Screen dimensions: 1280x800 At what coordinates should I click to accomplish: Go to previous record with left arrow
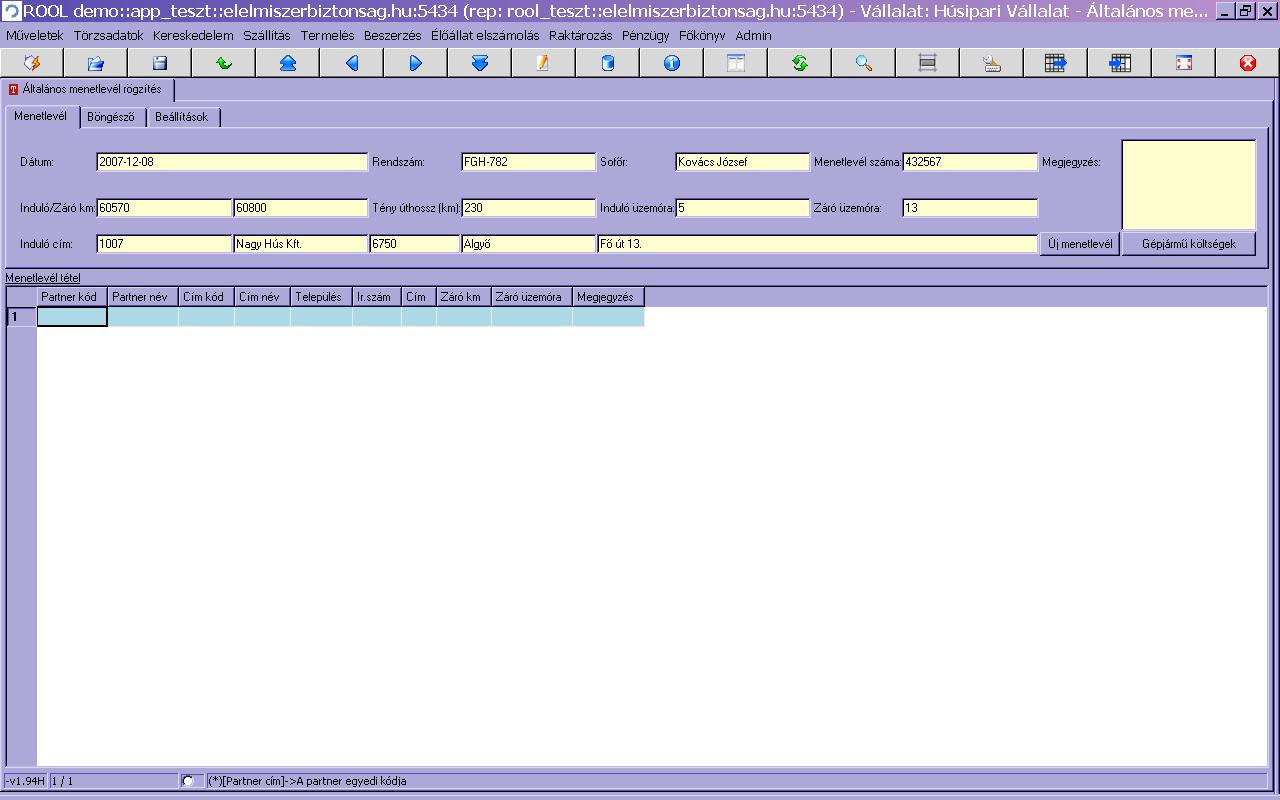(x=352, y=63)
